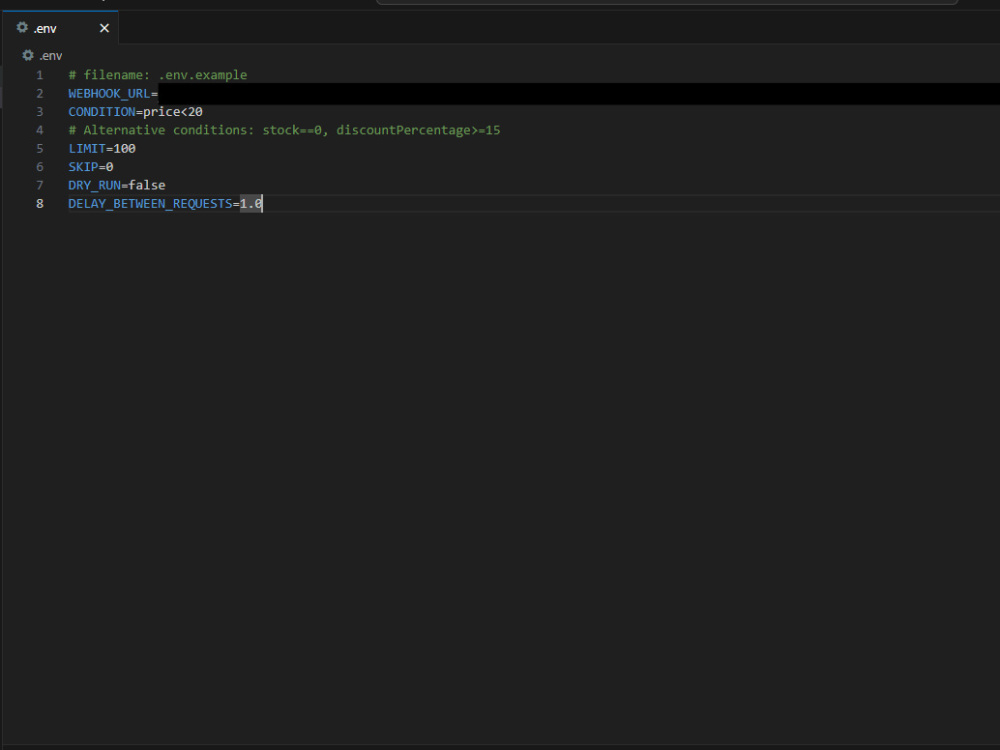Screen dimensions: 1000x750
Task: Select the .env editor tab
Action: click(x=60, y=28)
